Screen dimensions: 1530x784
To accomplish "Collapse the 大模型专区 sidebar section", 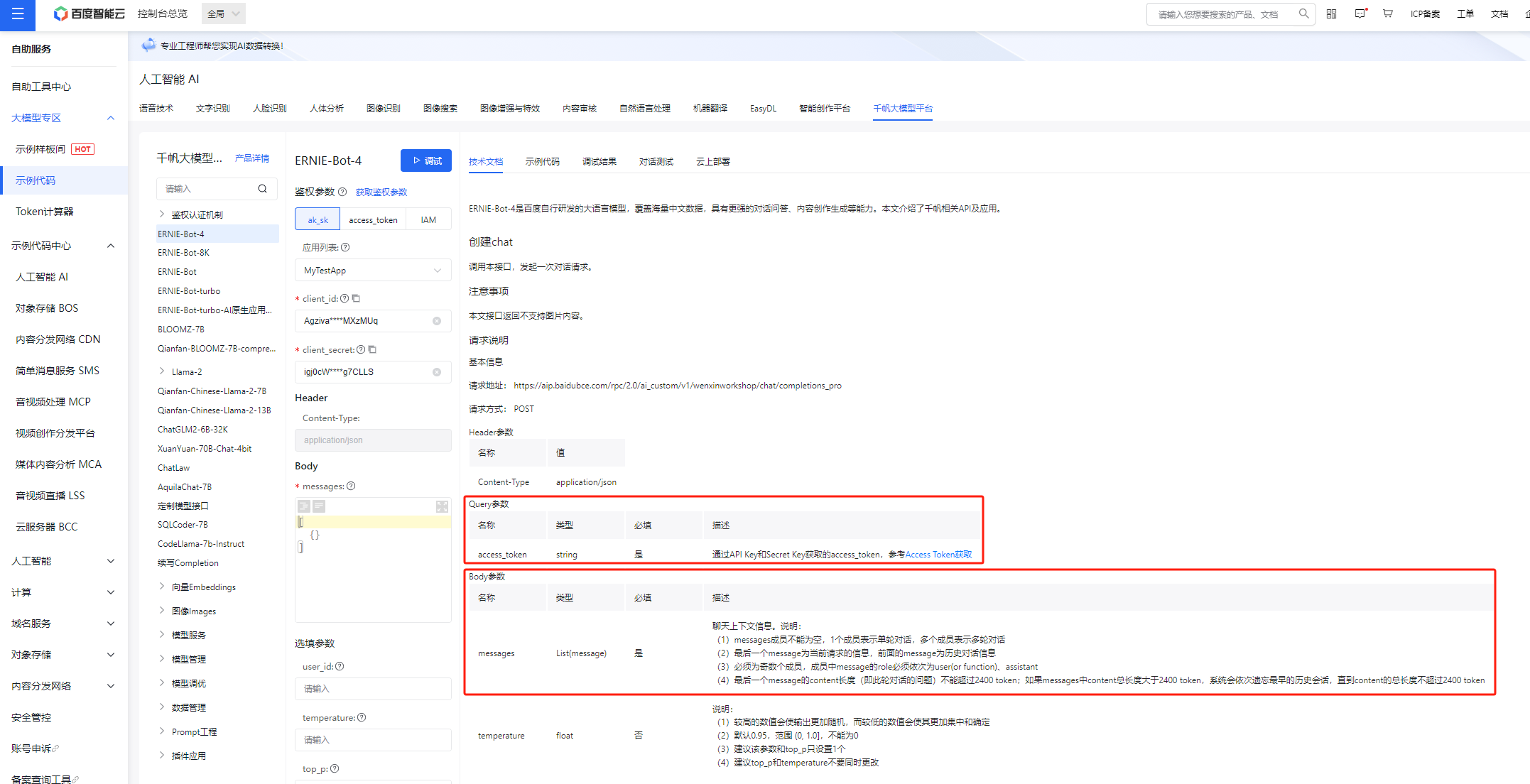I will [x=111, y=118].
